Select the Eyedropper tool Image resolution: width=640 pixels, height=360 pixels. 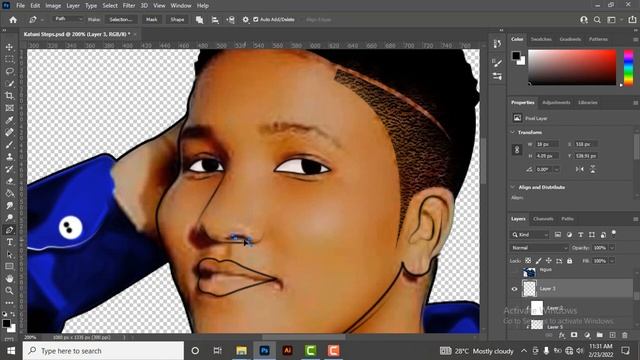[x=9, y=120]
